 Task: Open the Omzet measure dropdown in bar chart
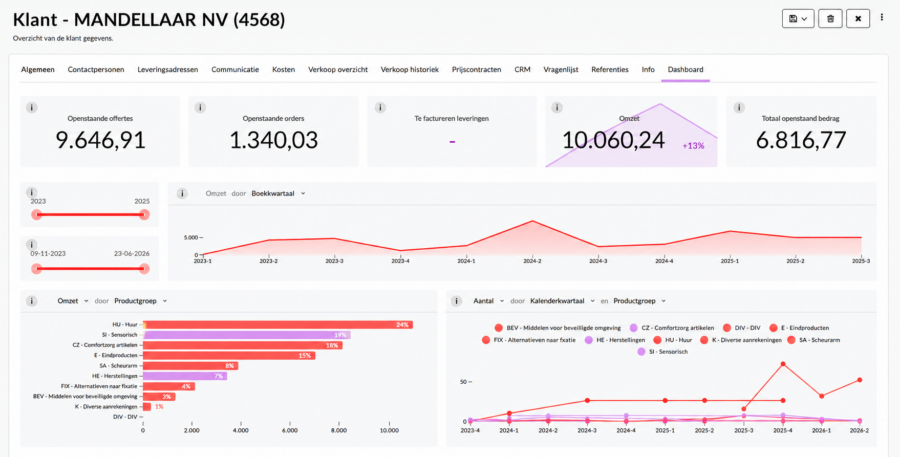click(x=73, y=301)
